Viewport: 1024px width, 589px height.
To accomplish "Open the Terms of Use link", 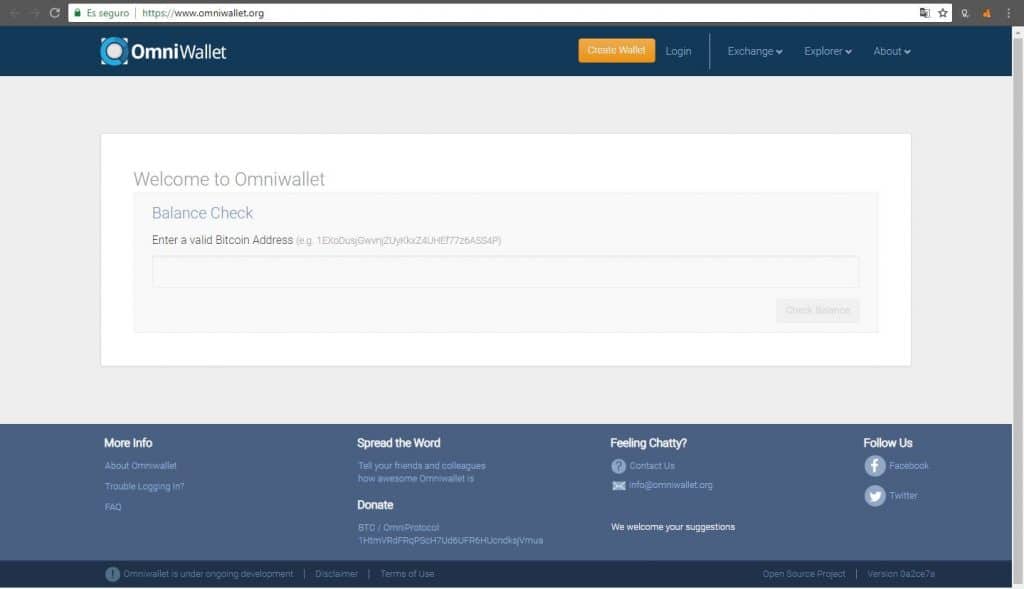I will tap(407, 574).
